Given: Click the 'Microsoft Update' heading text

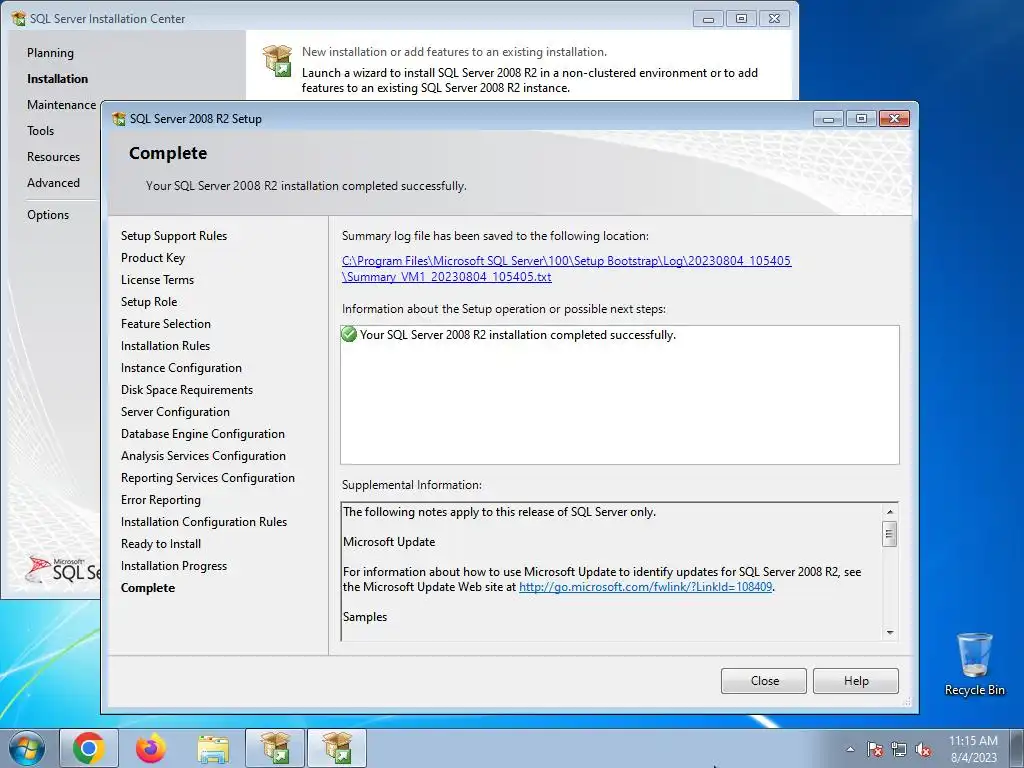Looking at the screenshot, I should click(389, 541).
